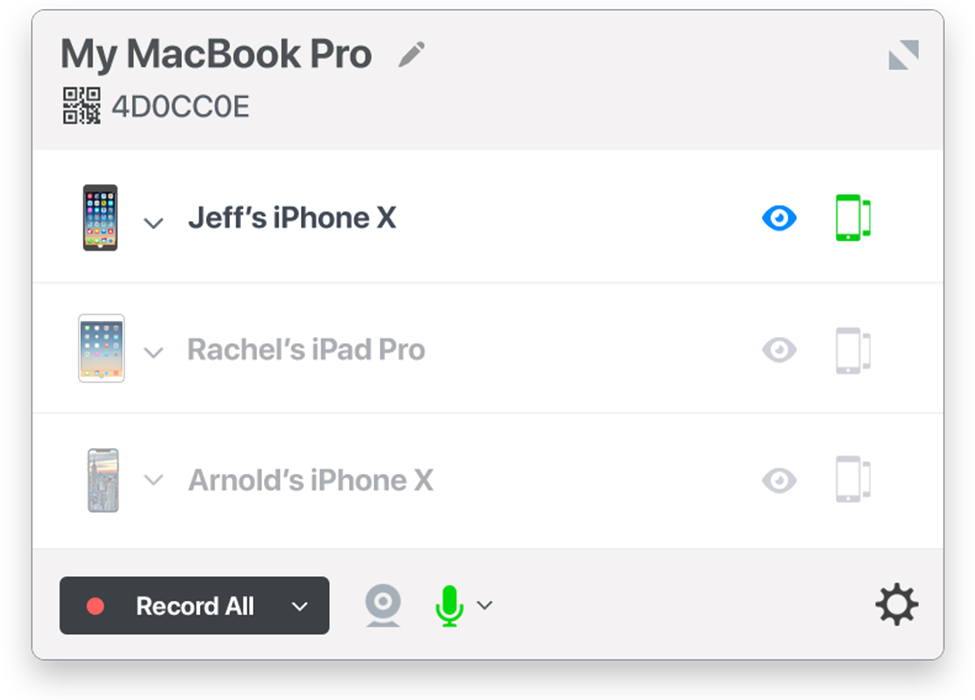
Task: Open the Record All dropdown arrow
Action: tap(300, 606)
